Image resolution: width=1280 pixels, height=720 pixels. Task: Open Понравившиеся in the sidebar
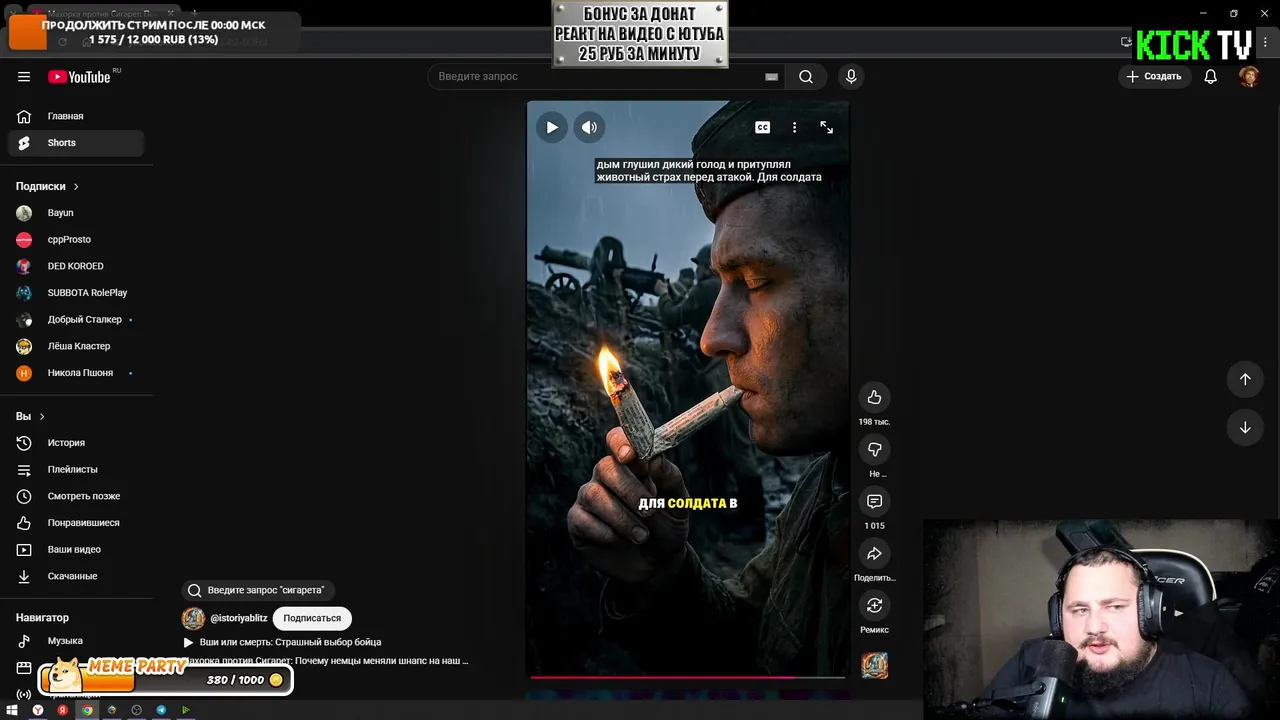coord(76,523)
